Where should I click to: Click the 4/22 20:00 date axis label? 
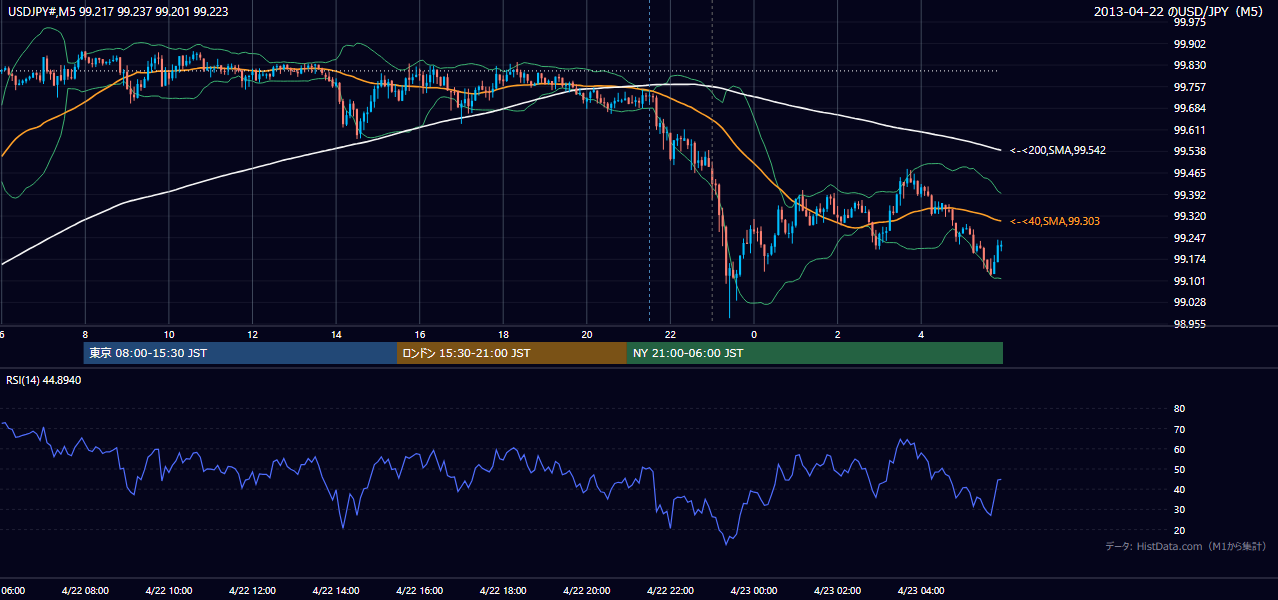tap(586, 590)
